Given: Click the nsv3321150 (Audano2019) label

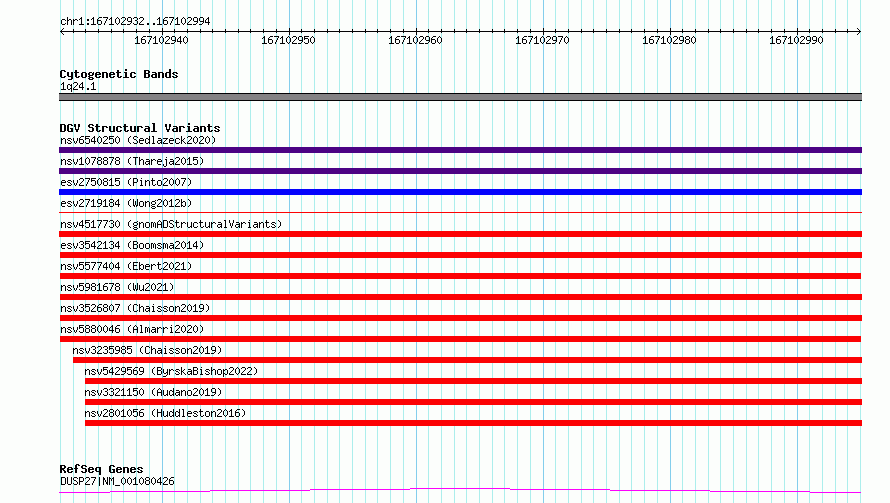Looking at the screenshot, I should click(153, 392).
